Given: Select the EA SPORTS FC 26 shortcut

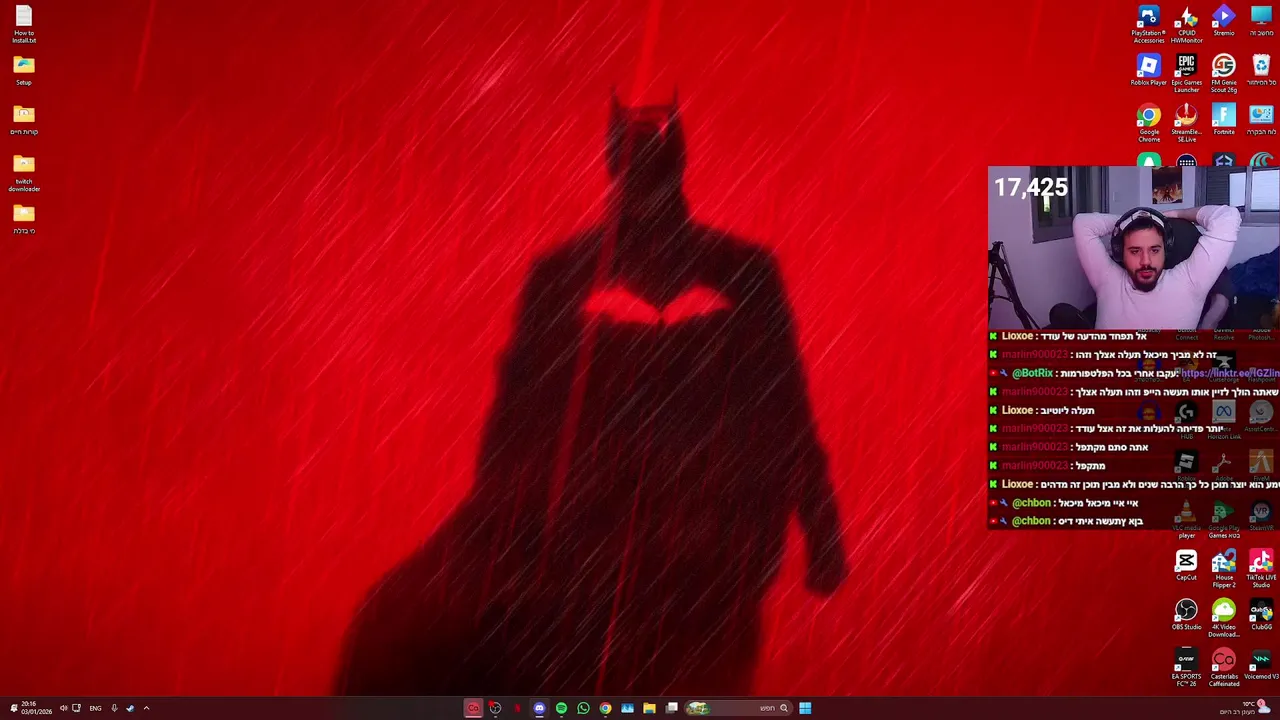Looking at the screenshot, I should pyautogui.click(x=1186, y=668).
